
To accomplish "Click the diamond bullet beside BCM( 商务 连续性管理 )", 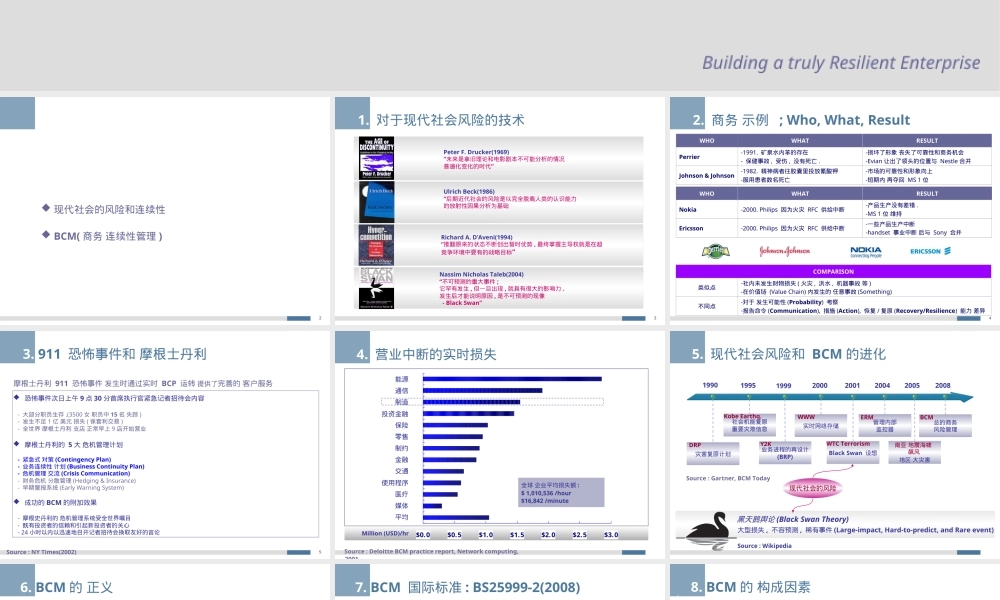I will [x=45, y=235].
